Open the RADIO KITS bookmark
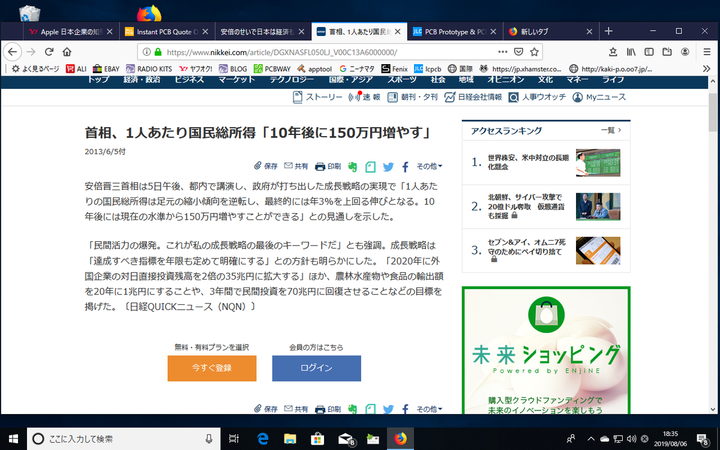This screenshot has width=720, height=450. (149, 69)
